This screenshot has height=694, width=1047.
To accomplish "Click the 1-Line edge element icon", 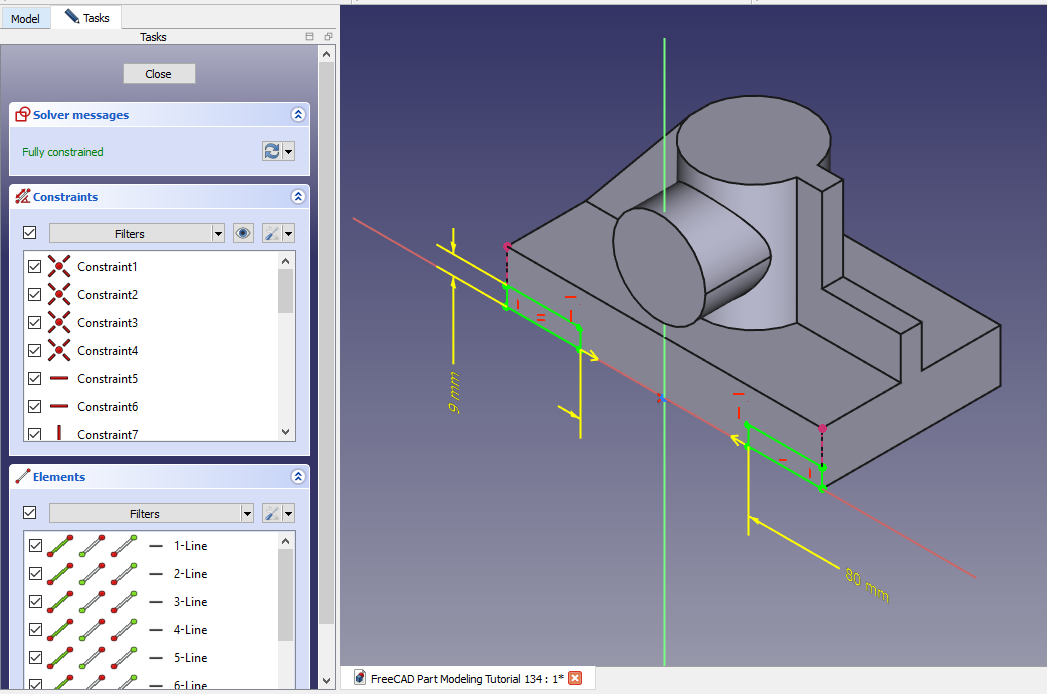I will (x=60, y=546).
